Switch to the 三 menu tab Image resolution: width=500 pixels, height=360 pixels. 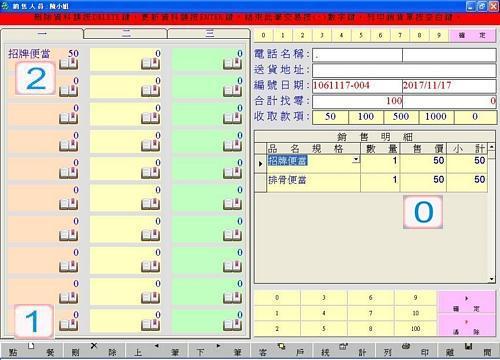(x=209, y=33)
